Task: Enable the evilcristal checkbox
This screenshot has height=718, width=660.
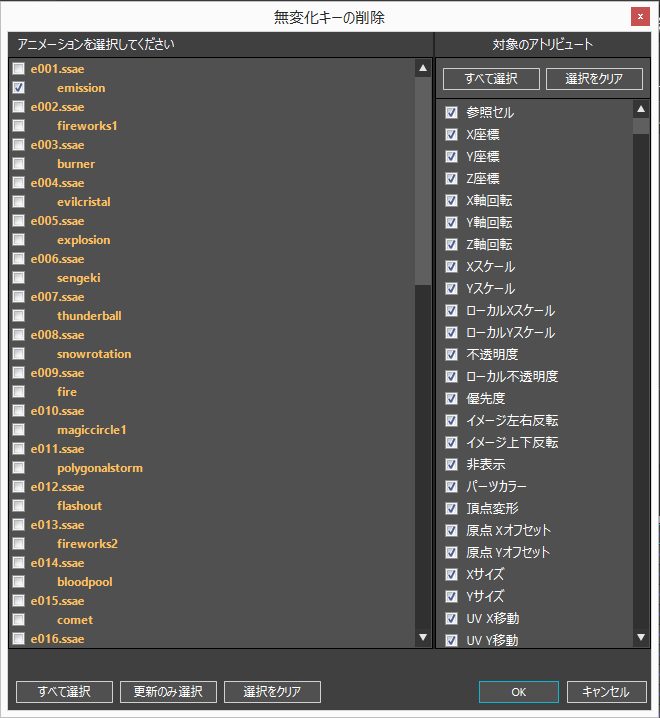Action: (18, 201)
